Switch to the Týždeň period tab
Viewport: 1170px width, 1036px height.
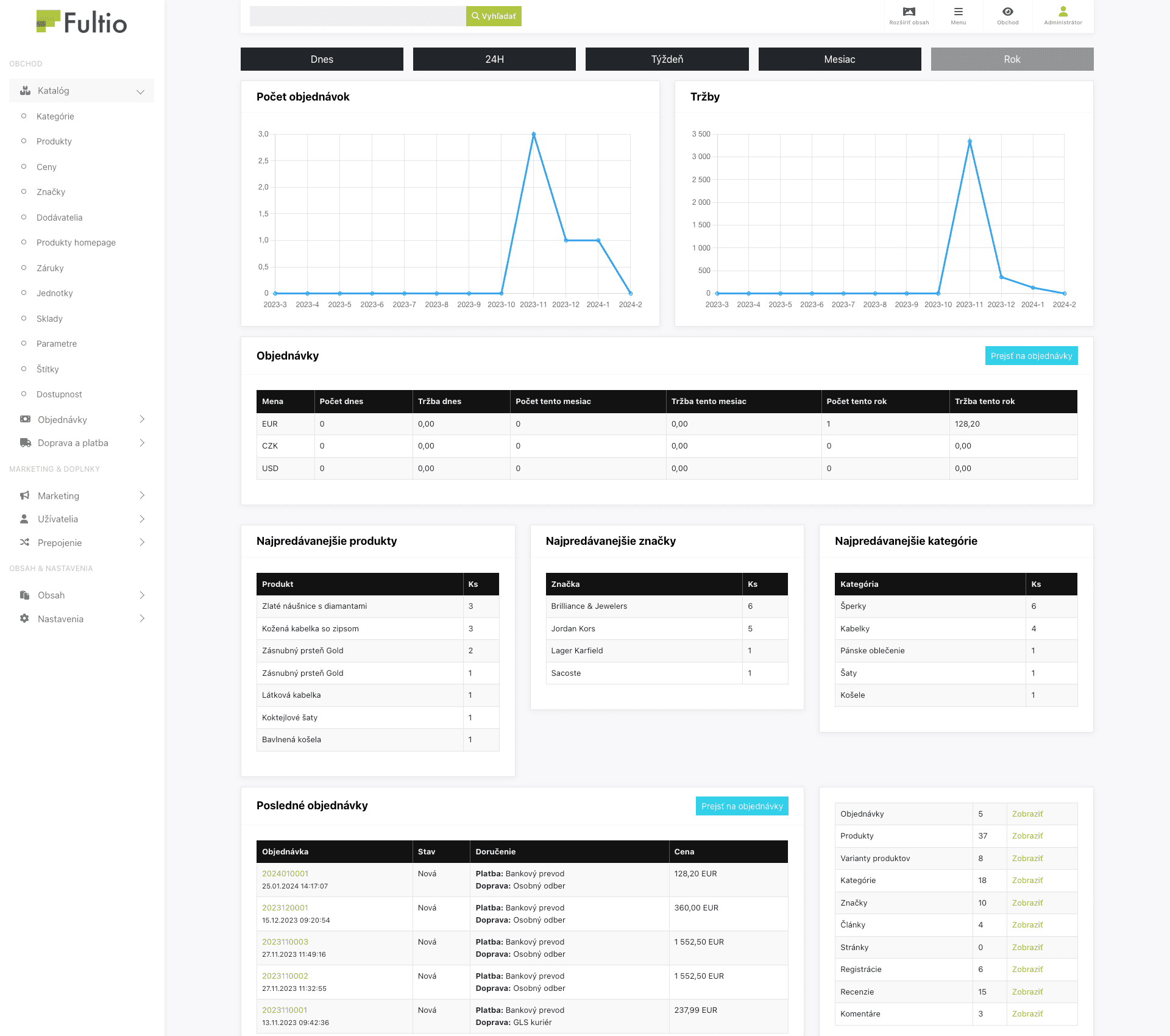click(x=667, y=59)
